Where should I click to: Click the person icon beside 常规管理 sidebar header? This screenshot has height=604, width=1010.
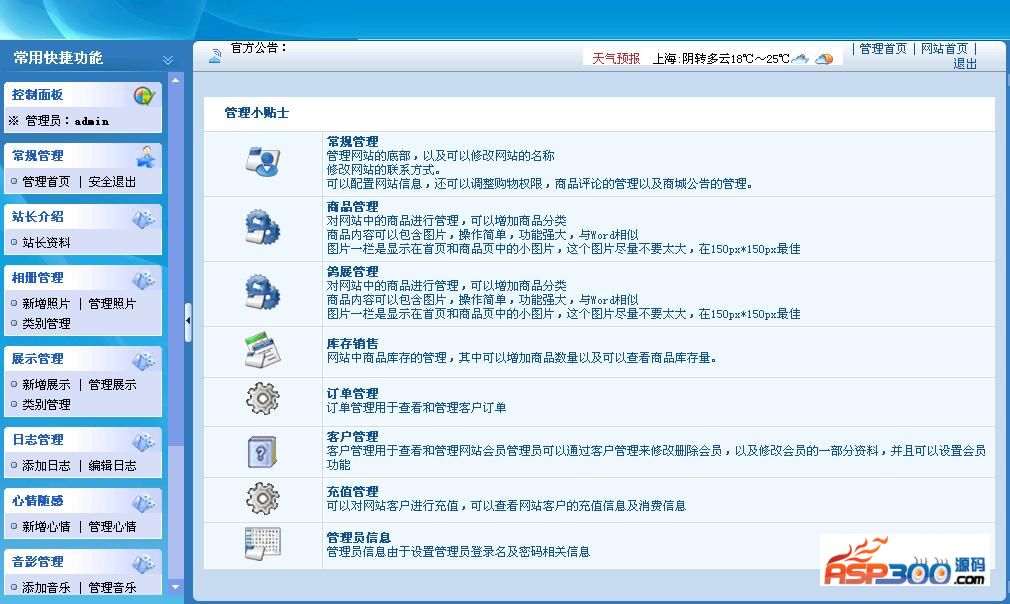(x=146, y=156)
